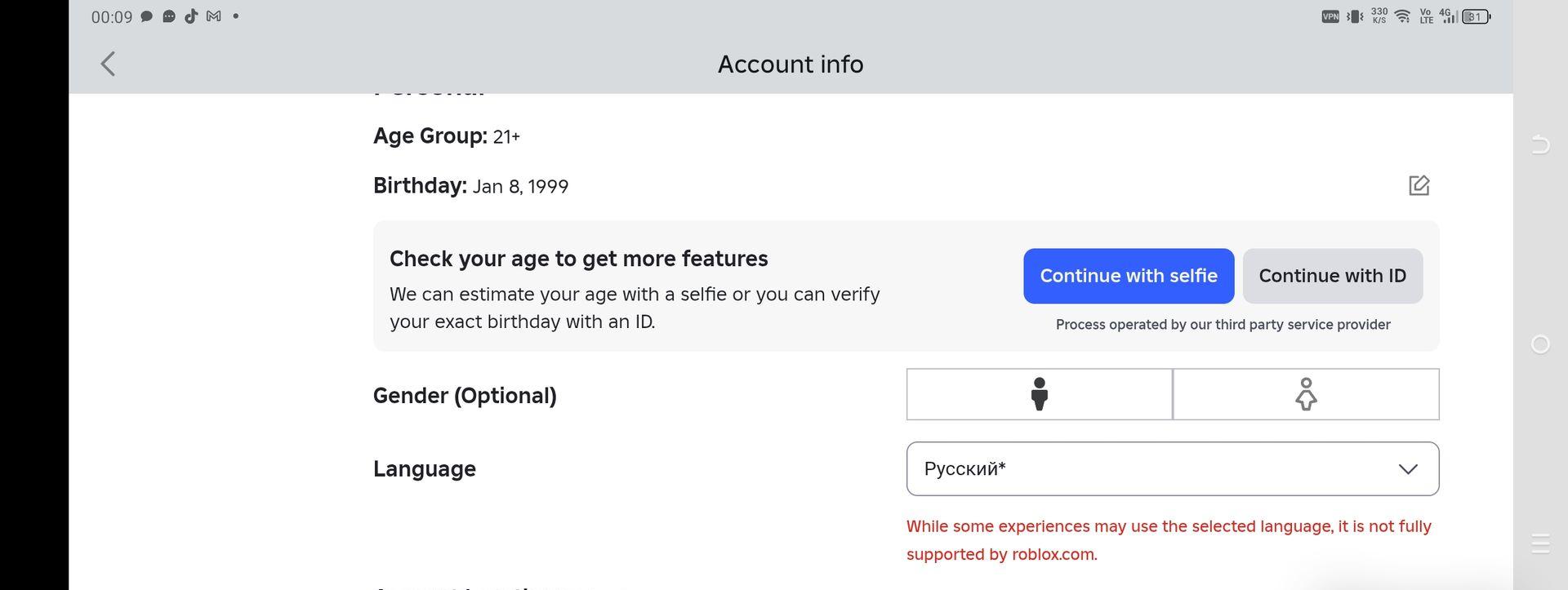
Task: Tap the Wi-Fi status icon
Action: tap(1402, 16)
